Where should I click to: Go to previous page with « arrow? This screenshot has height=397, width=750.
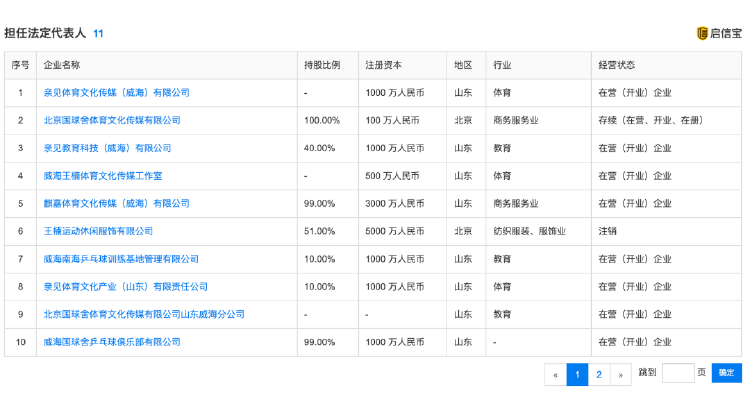pyautogui.click(x=555, y=375)
